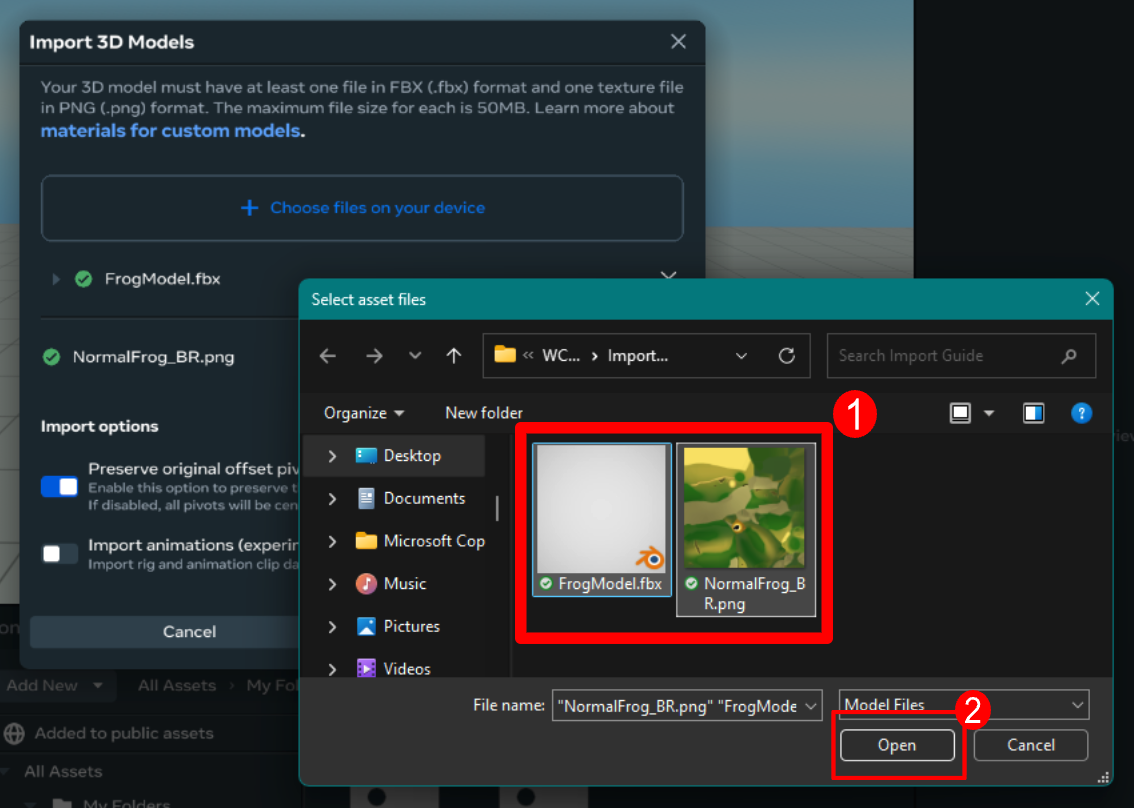This screenshot has height=808, width=1134.
Task: Enable Import animations toggle
Action: coord(60,554)
